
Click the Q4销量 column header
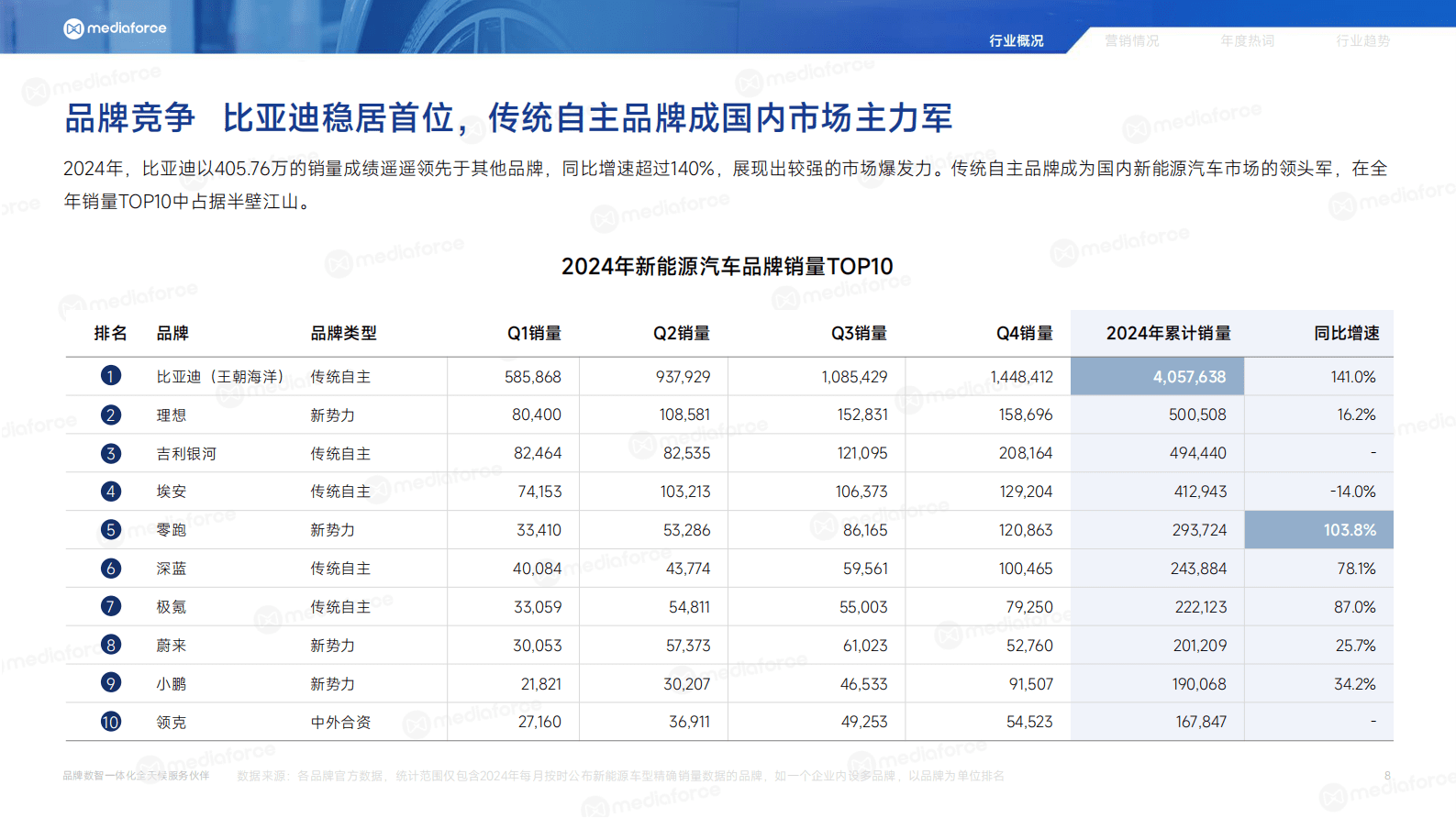tap(1025, 333)
